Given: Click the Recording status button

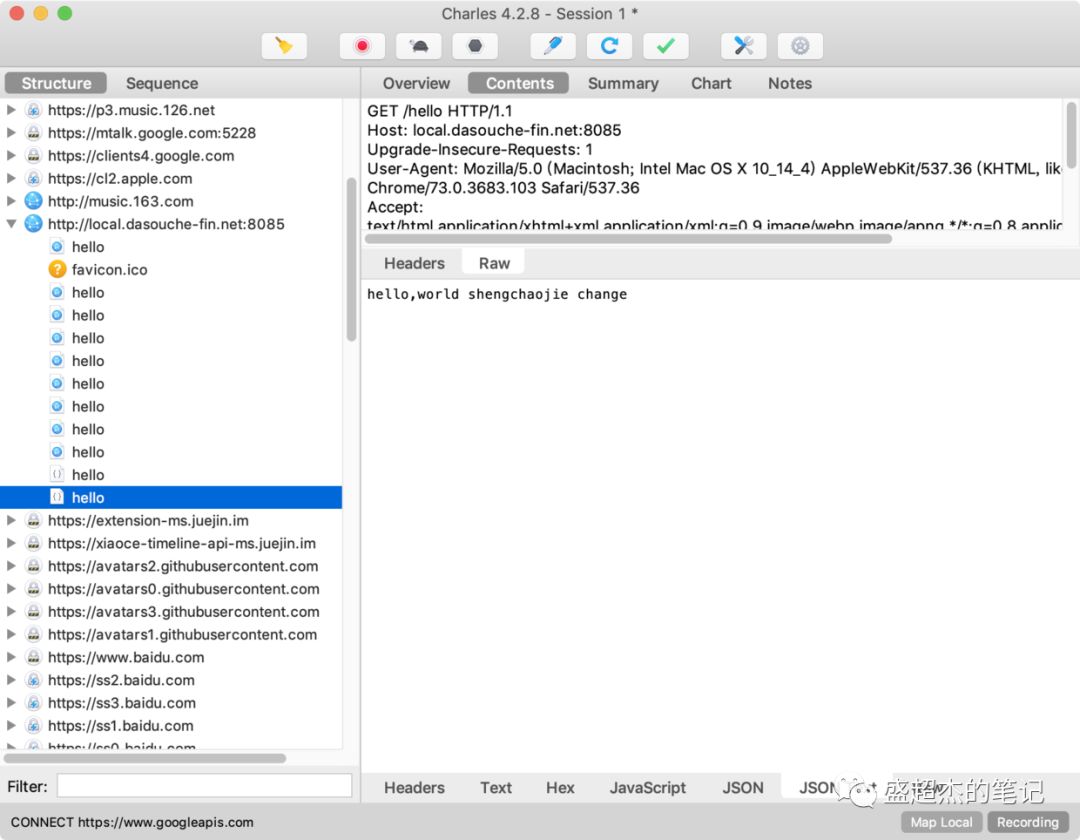Looking at the screenshot, I should click(x=1027, y=822).
